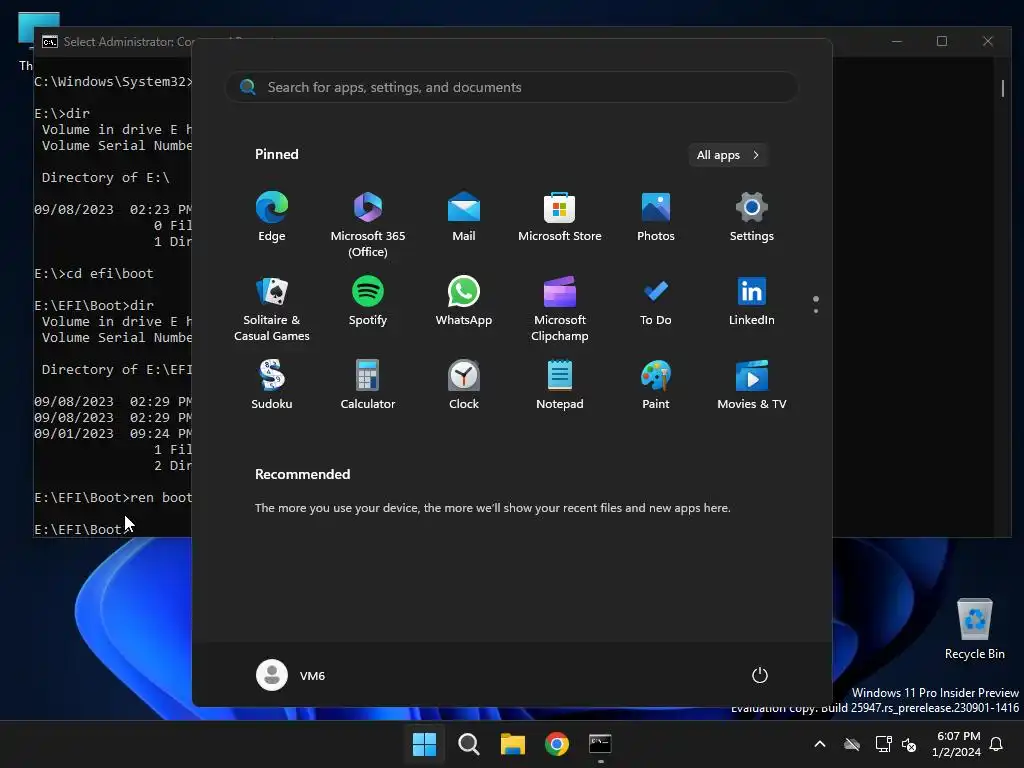
Task: Launch the Sudoku game
Action: coord(272,385)
